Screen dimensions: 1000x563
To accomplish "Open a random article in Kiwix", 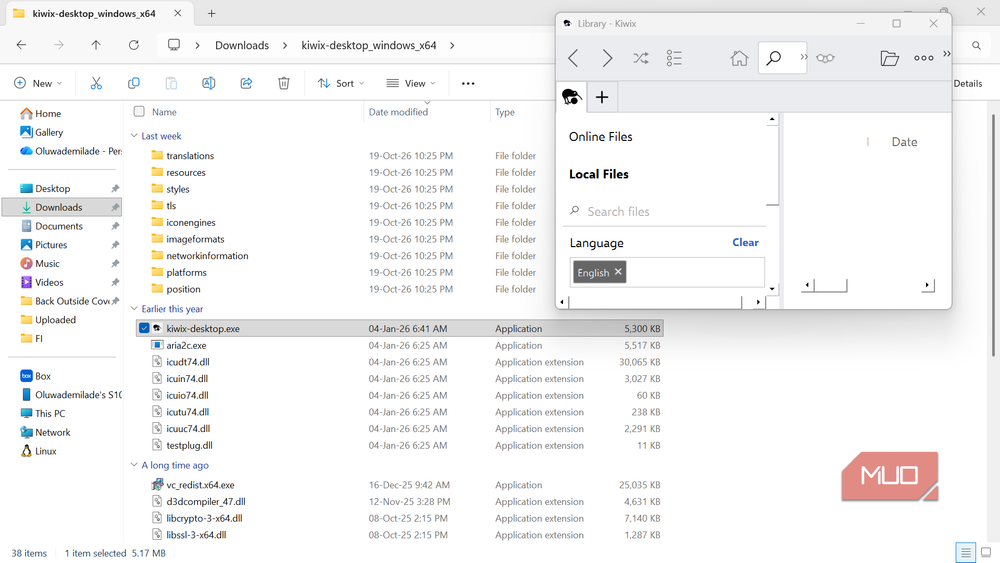I will [641, 58].
